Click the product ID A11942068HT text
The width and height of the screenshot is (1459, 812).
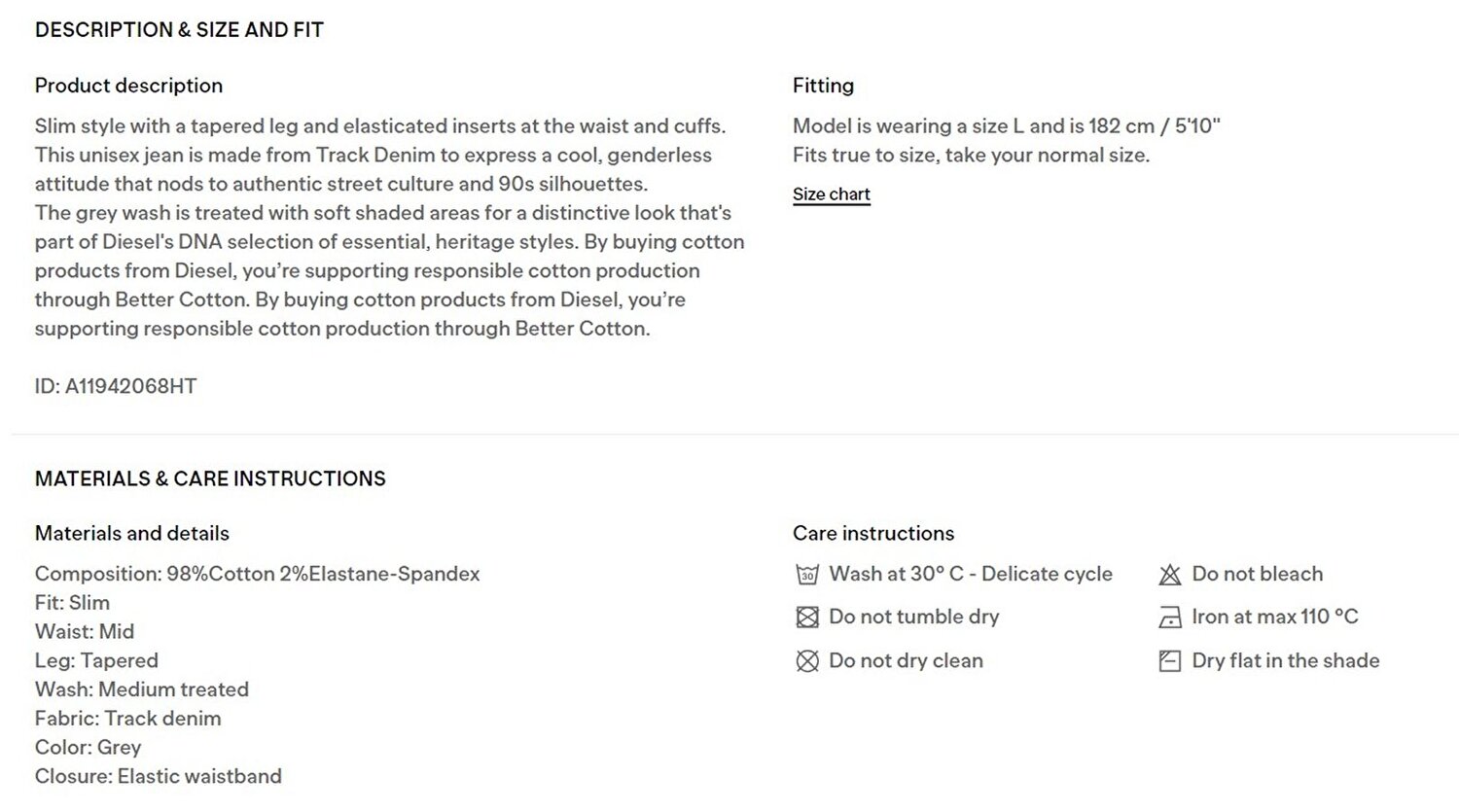(x=116, y=386)
